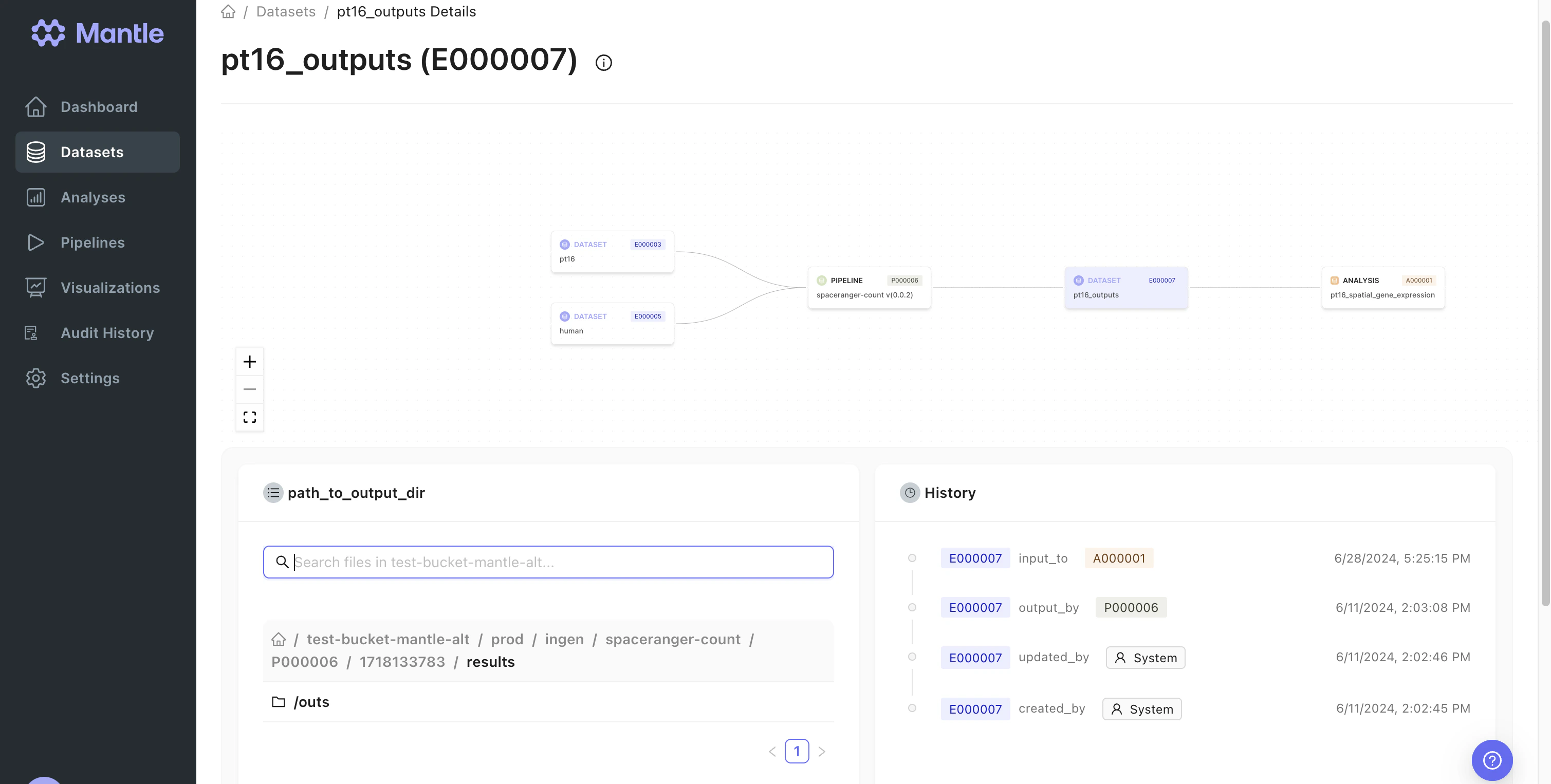Go to next page of files
The width and height of the screenshot is (1551, 784).
(x=822, y=752)
